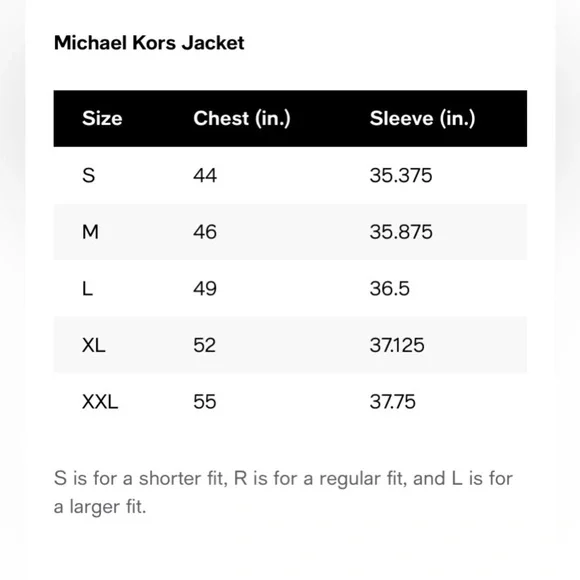The width and height of the screenshot is (580, 580).
Task: Select the Chest (in.) column header
Action: coord(242,118)
